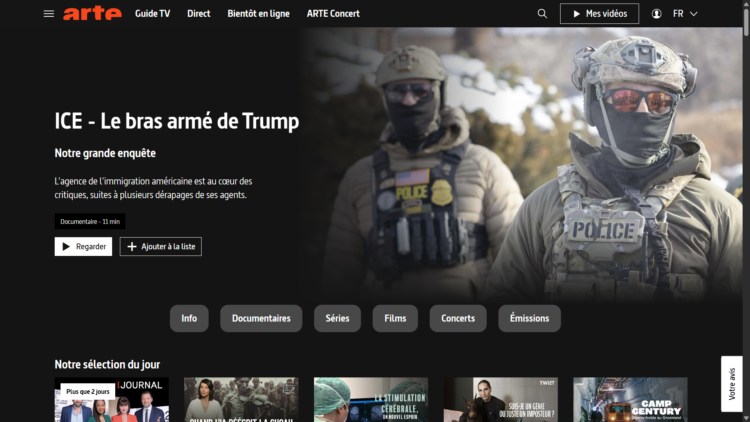Select the Documentaires category pill
The image size is (750, 422).
261,318
